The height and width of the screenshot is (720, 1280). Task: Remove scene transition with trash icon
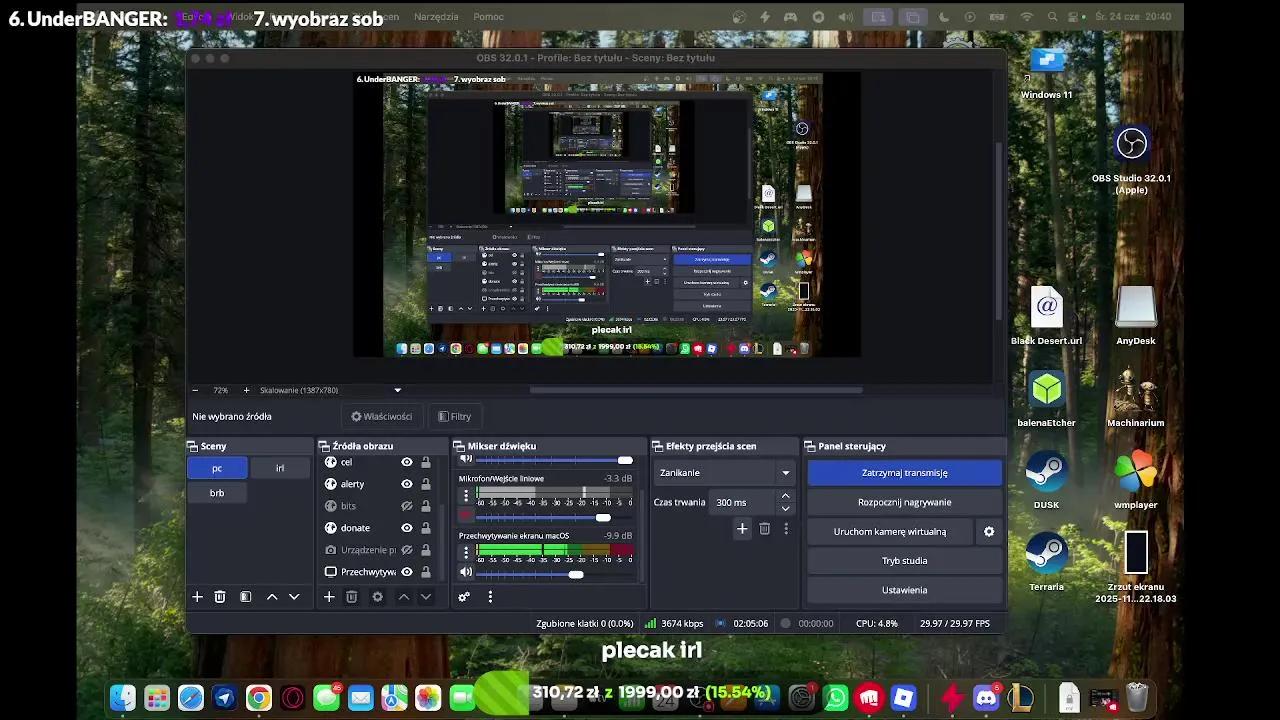click(765, 529)
